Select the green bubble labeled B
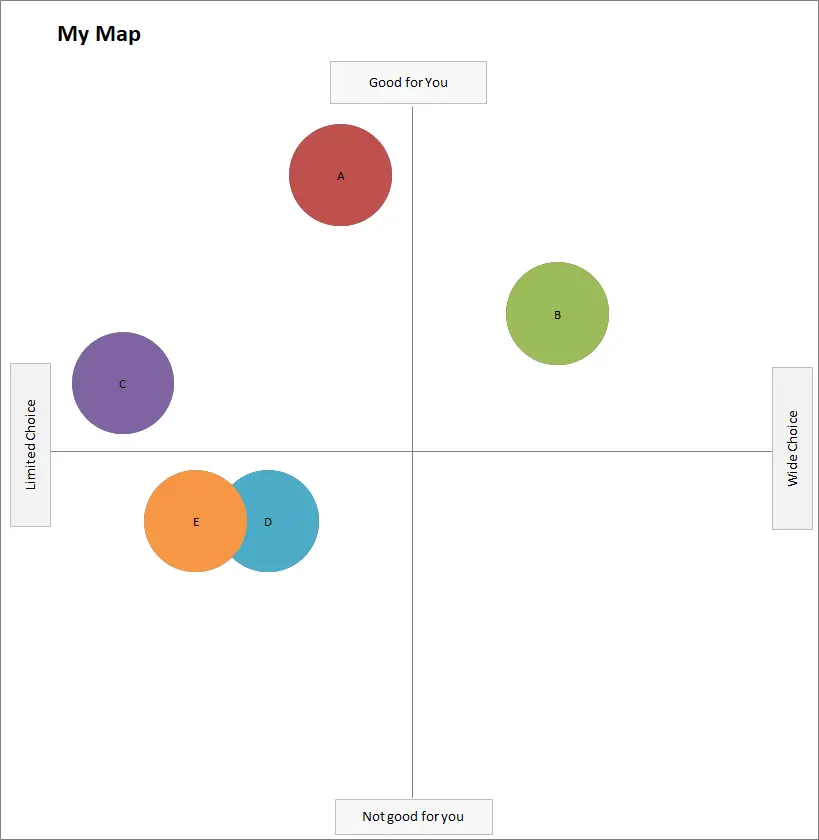819x840 pixels. tap(558, 313)
